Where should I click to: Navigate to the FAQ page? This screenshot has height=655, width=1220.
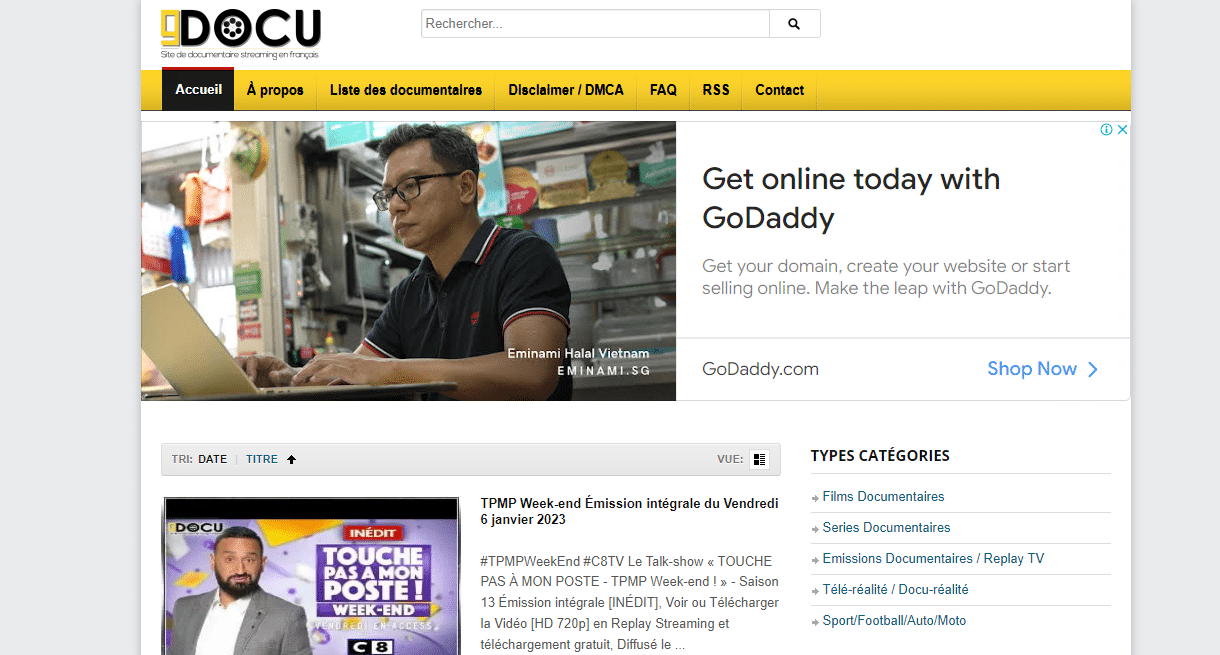coord(663,90)
